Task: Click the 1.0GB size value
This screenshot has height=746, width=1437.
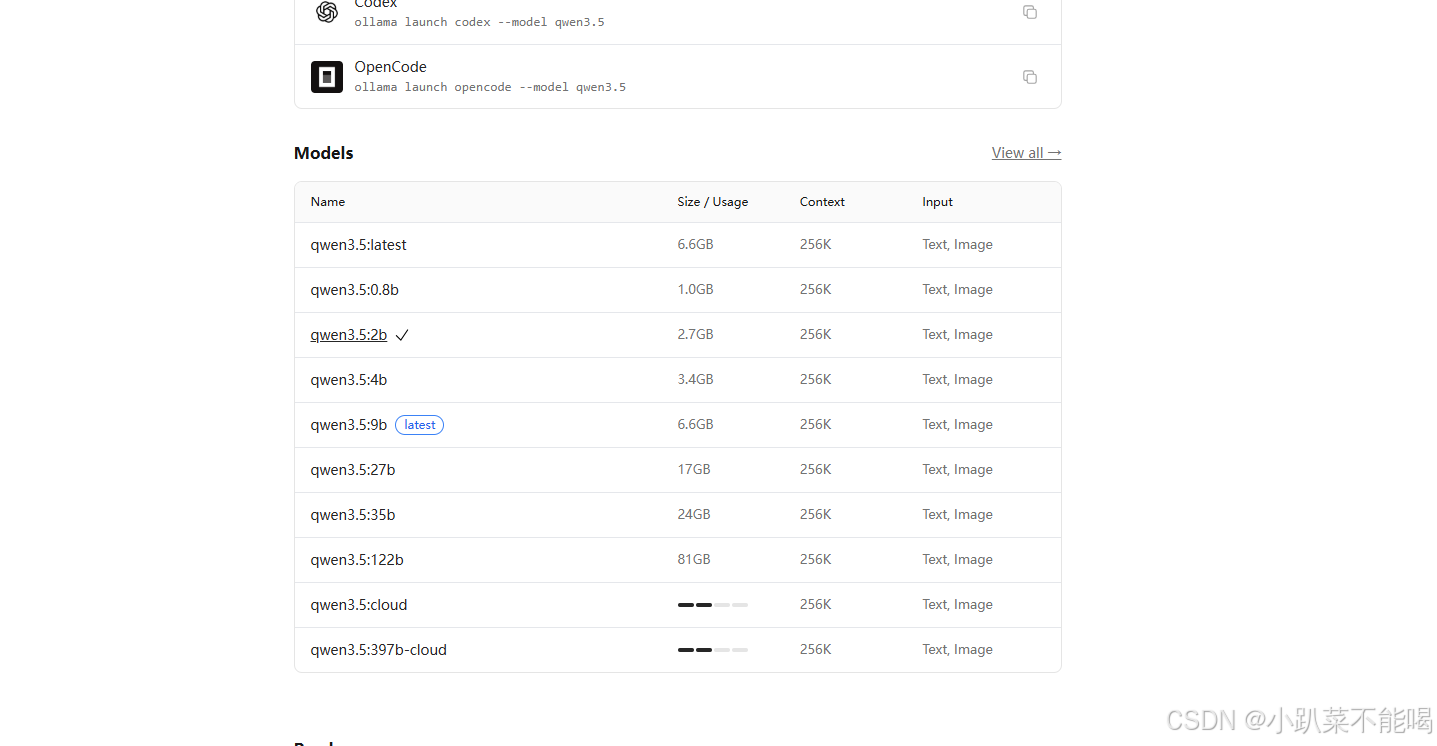Action: (x=696, y=290)
